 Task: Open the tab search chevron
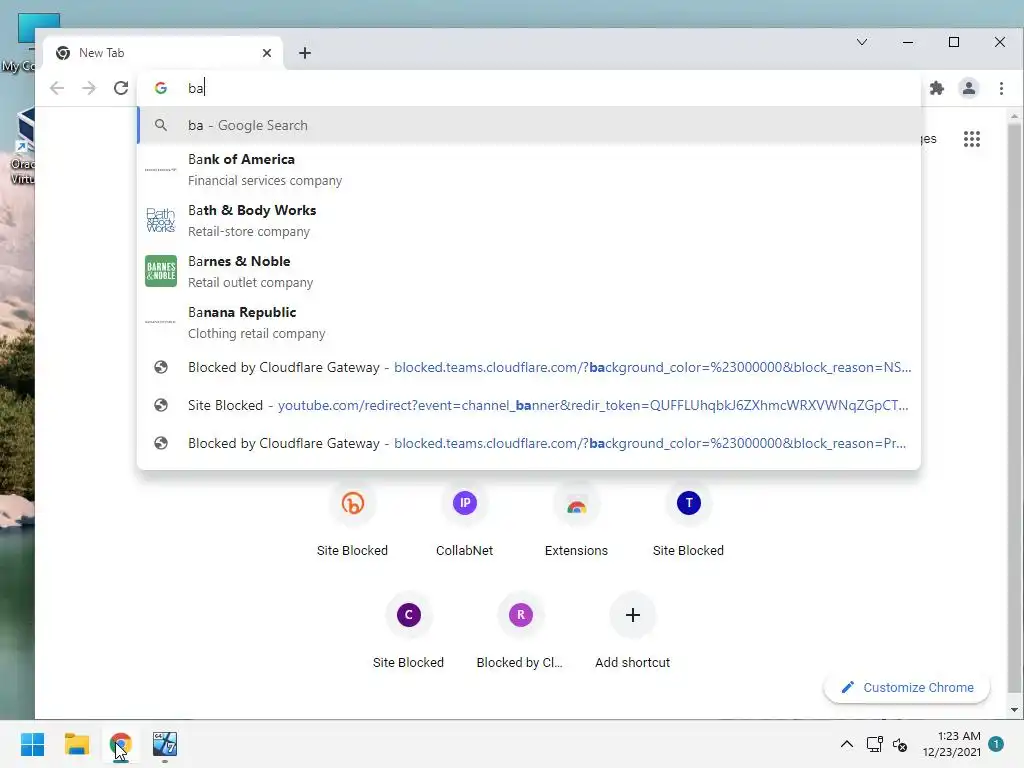[x=862, y=42]
